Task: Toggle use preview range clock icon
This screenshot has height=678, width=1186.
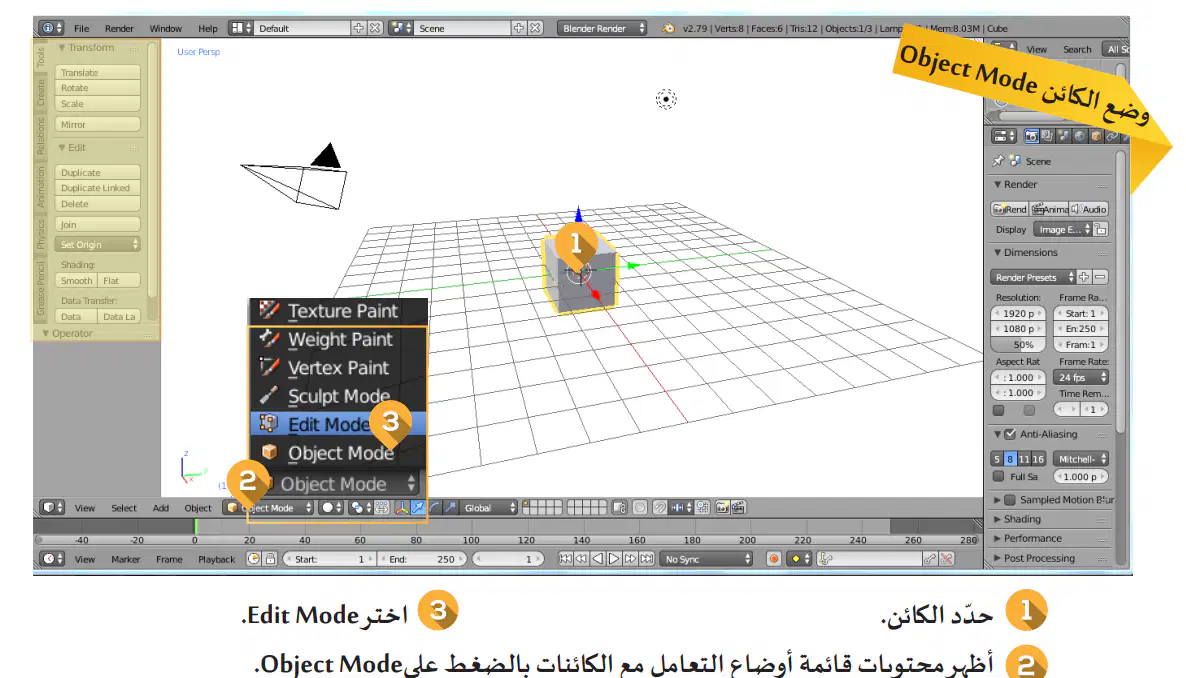Action: coord(254,559)
